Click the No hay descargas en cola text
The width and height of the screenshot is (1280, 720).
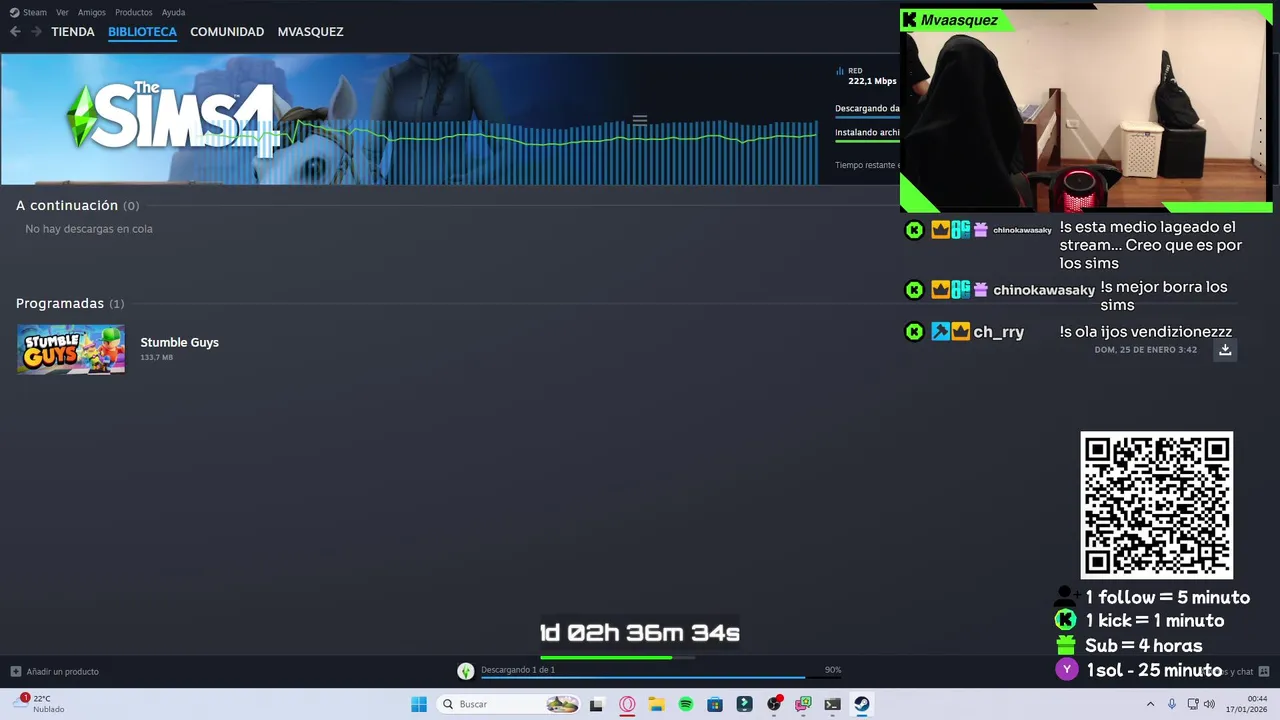point(89,229)
